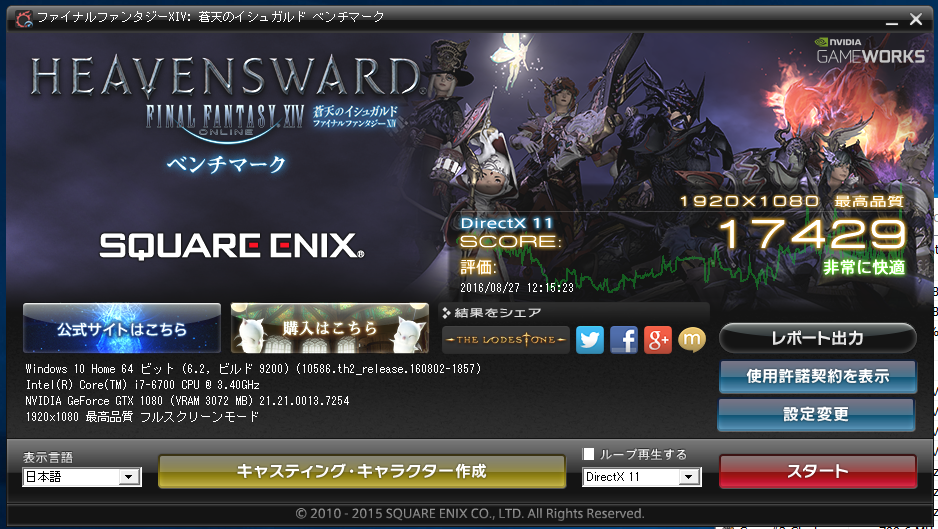Click the score value 17429
Viewport: 938px width, 529px height.
pos(812,234)
